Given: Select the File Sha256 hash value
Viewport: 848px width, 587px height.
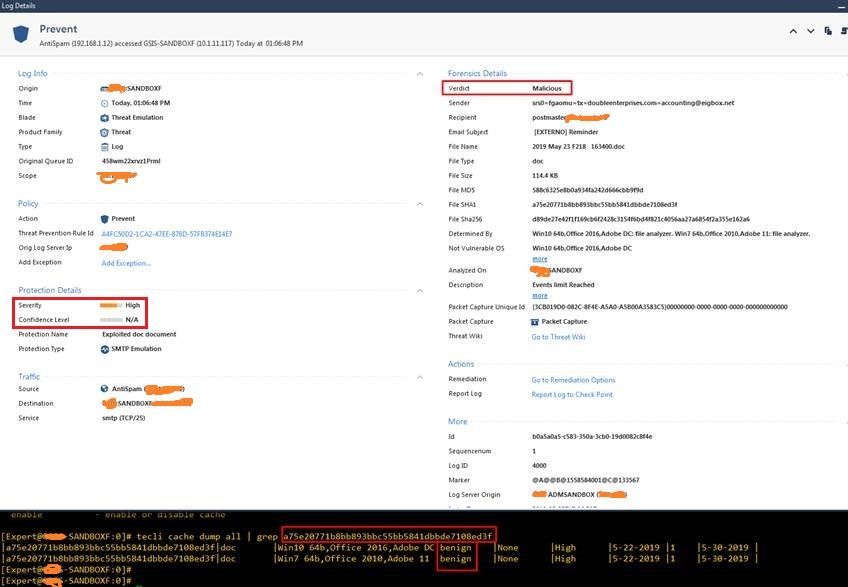Looking at the screenshot, I should click(641, 219).
